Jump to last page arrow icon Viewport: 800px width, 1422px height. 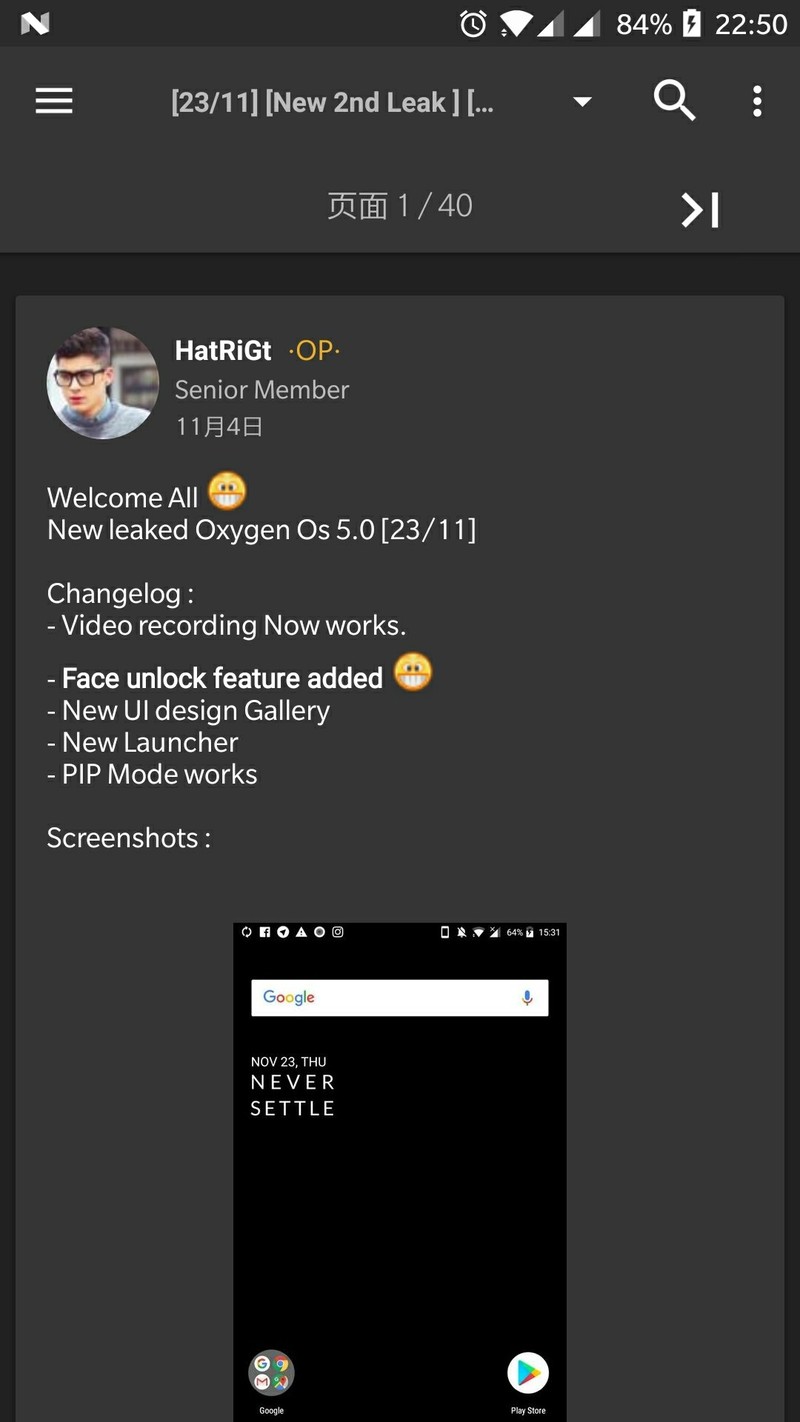click(x=700, y=209)
